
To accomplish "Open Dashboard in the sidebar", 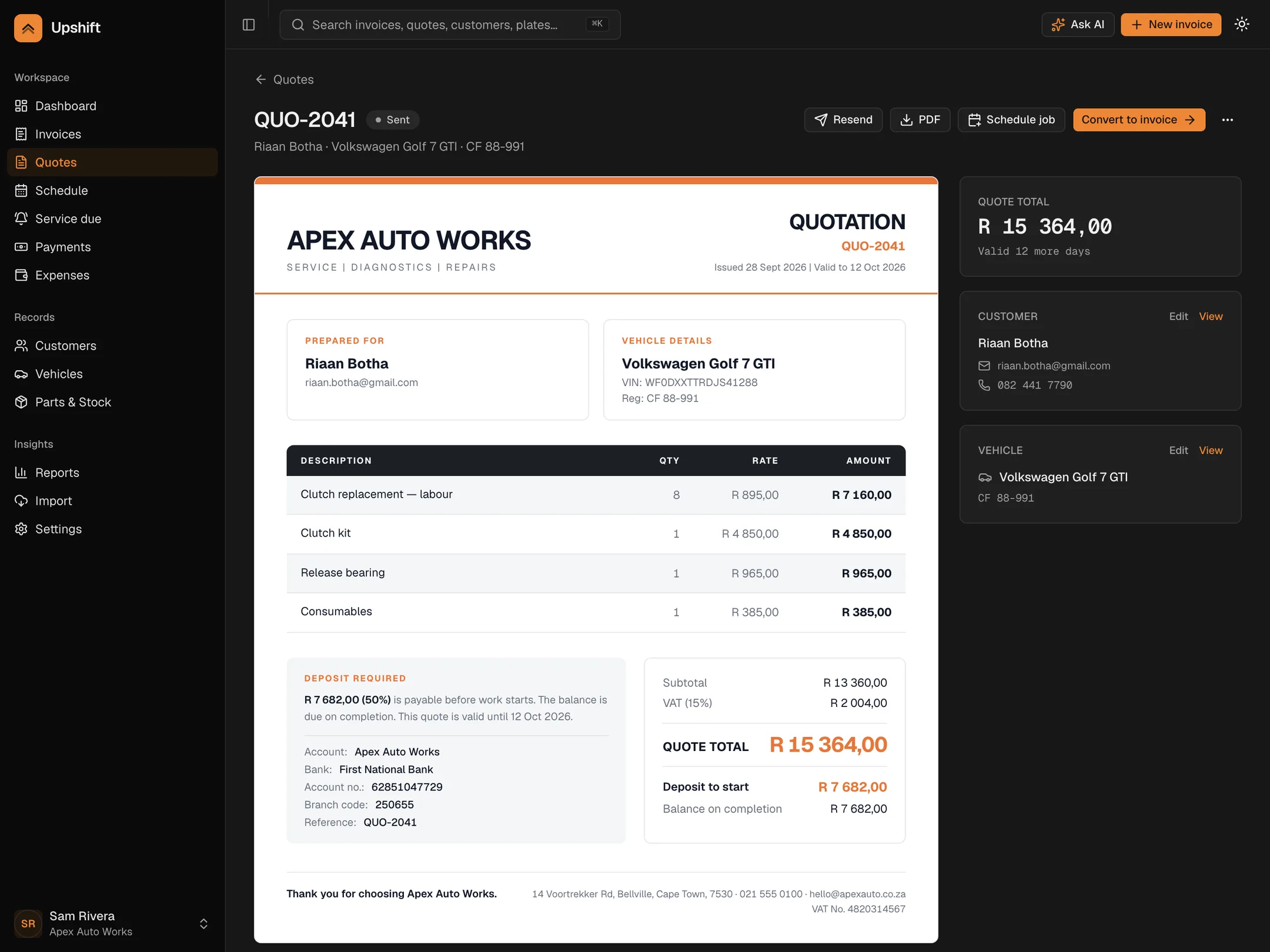I will click(112, 106).
